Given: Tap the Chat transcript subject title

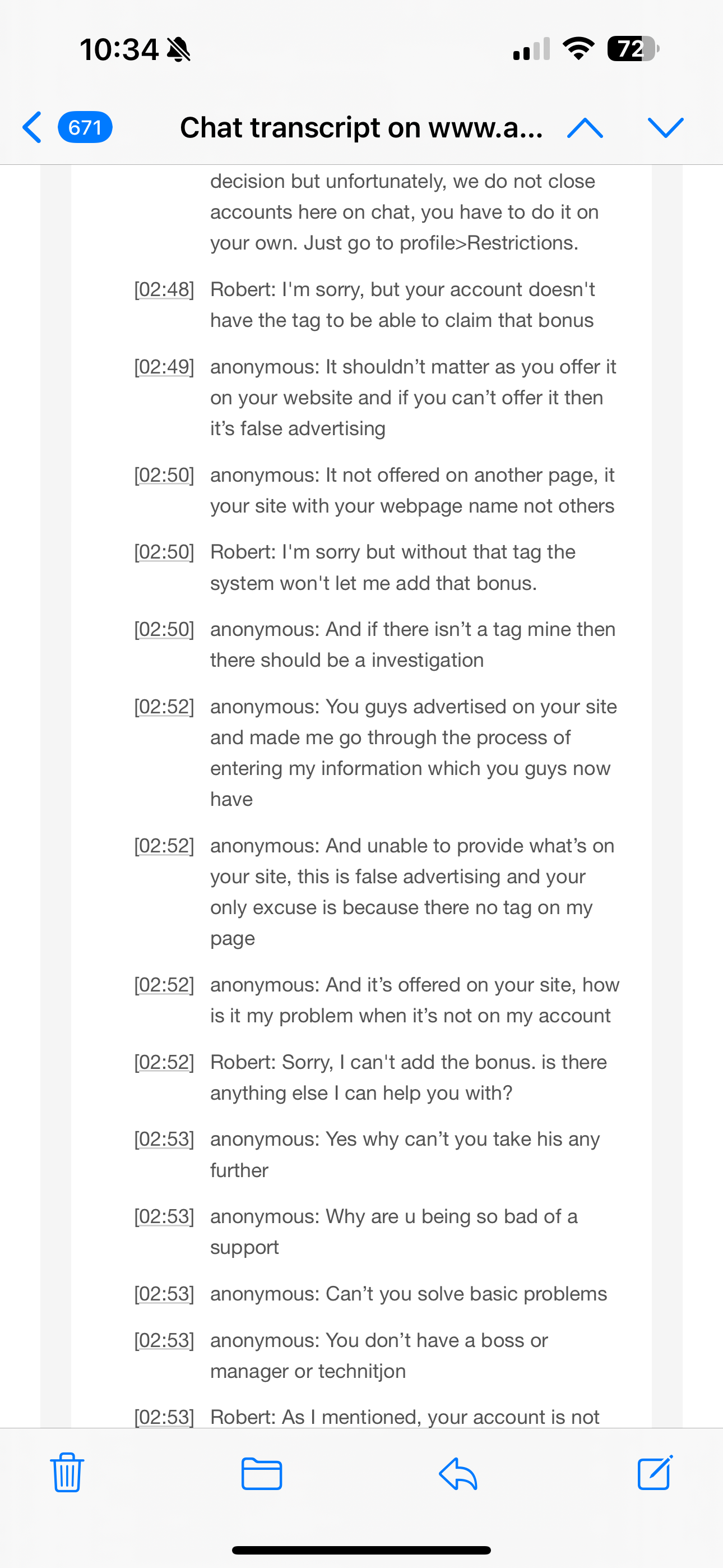Looking at the screenshot, I should tap(361, 127).
